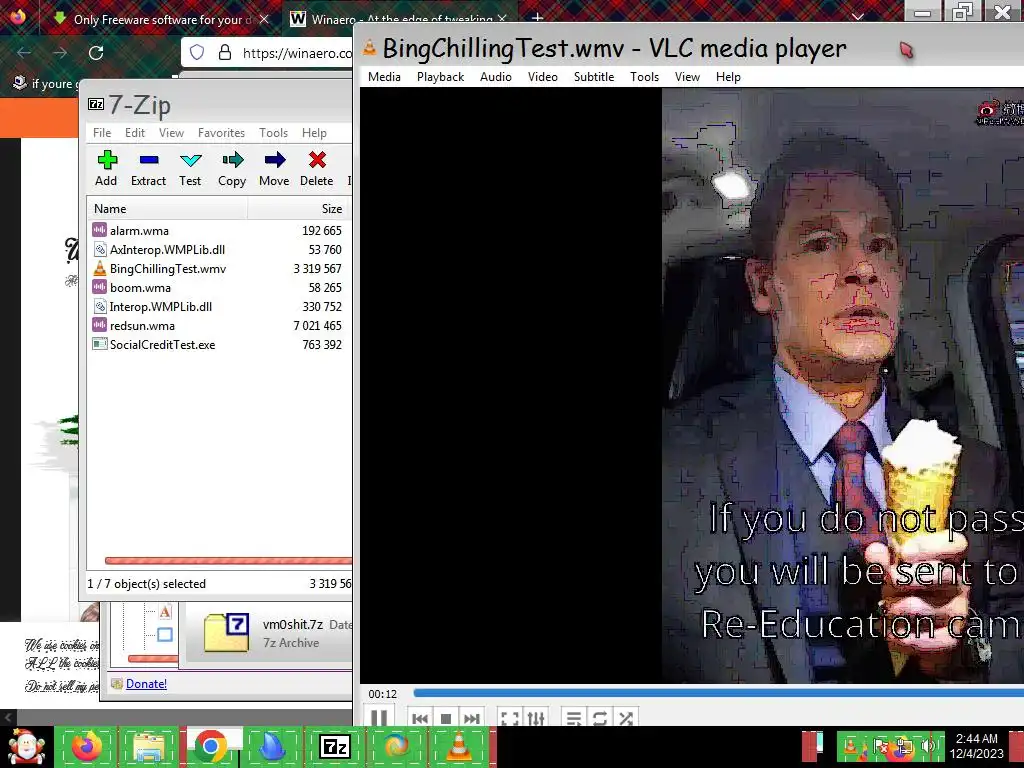
Task: Open 7-Zip View menu
Action: click(x=171, y=133)
